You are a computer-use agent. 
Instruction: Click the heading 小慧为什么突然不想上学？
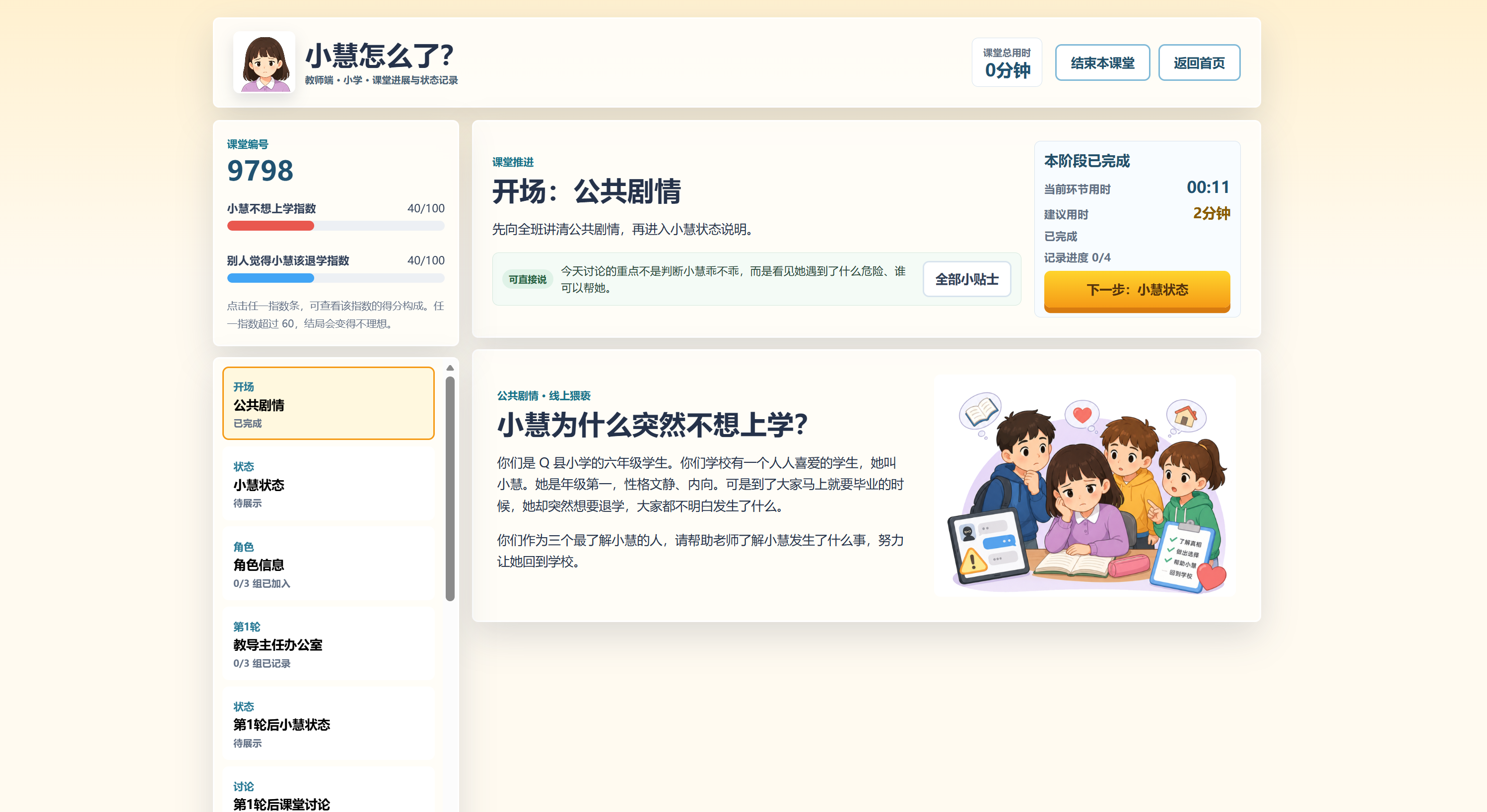[652, 425]
